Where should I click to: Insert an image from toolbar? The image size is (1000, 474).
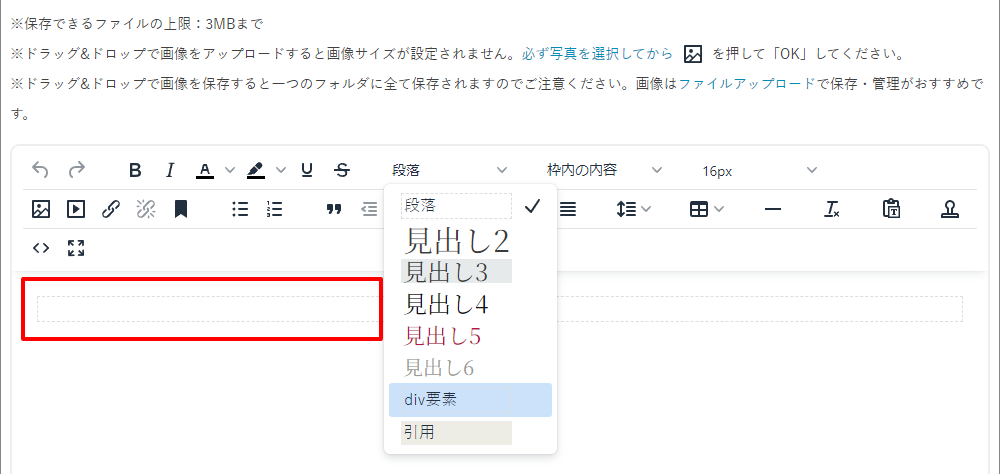[41, 209]
